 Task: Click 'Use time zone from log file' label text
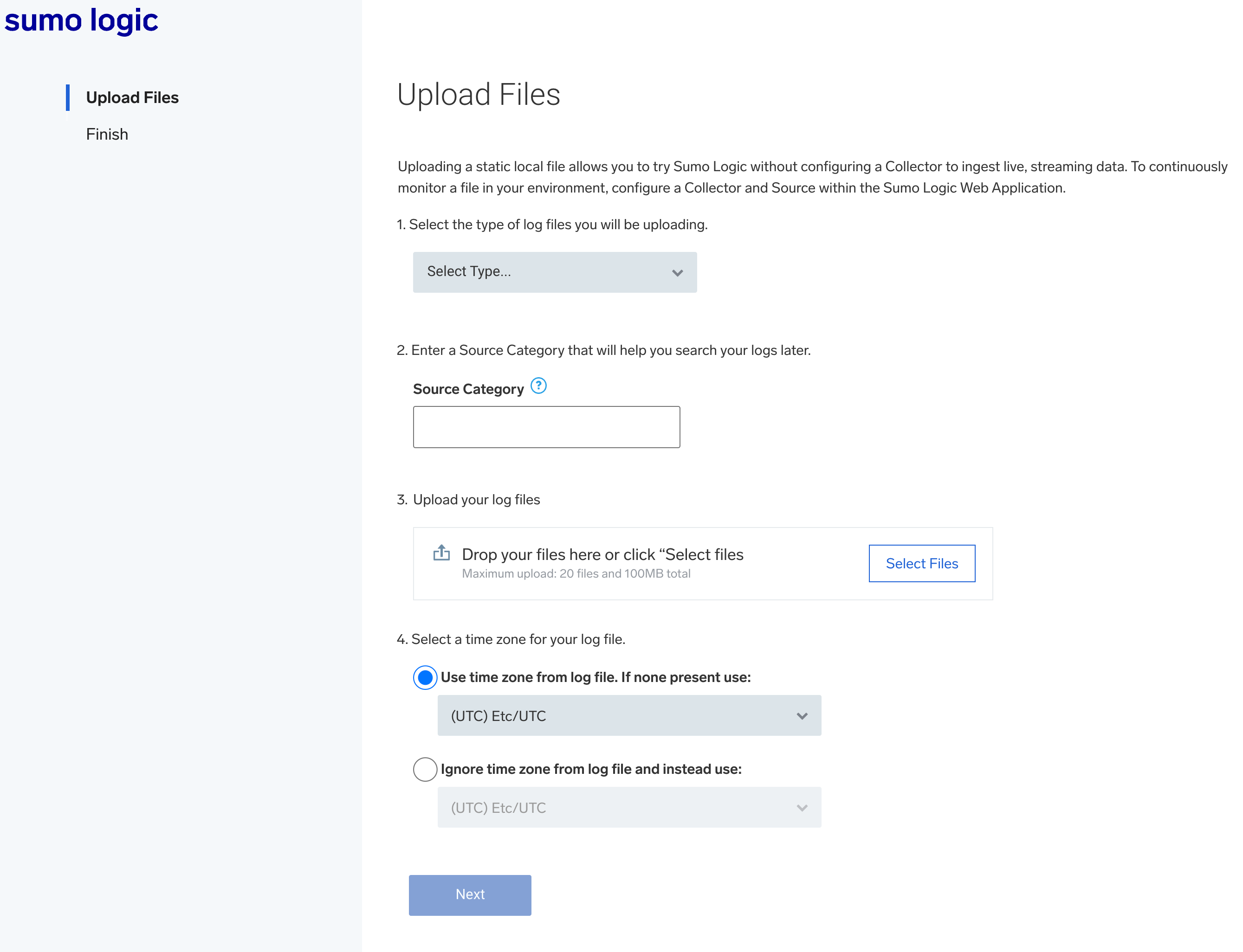click(595, 677)
